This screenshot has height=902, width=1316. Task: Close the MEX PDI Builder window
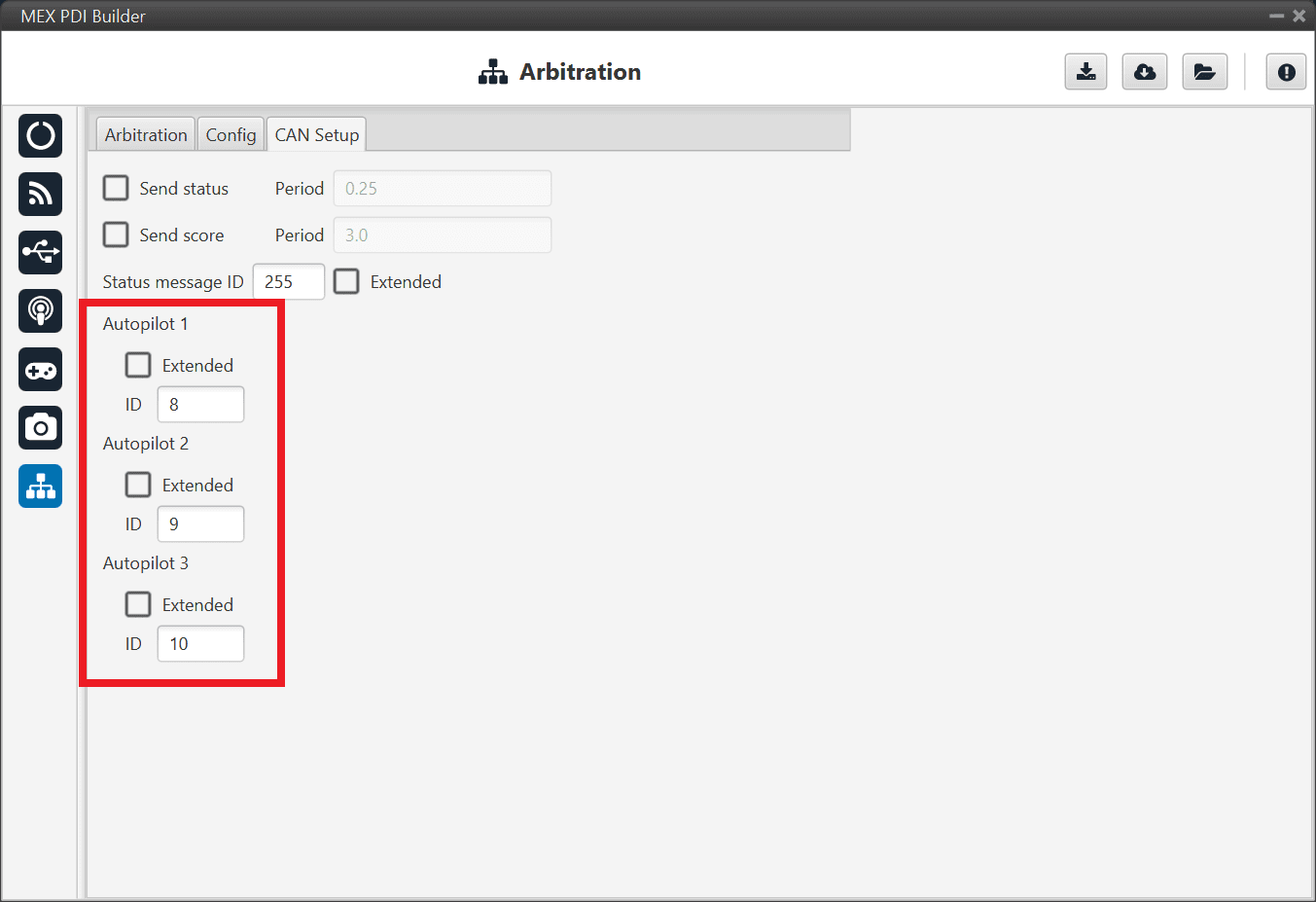coord(1298,16)
